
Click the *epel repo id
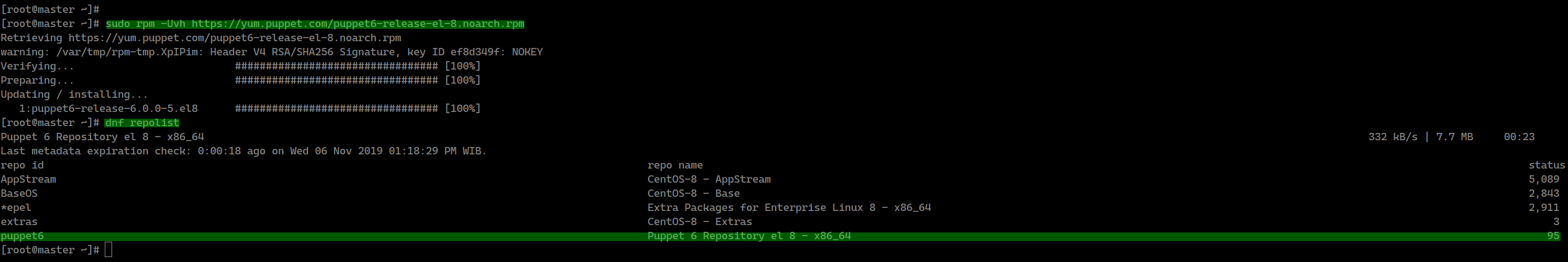point(16,208)
